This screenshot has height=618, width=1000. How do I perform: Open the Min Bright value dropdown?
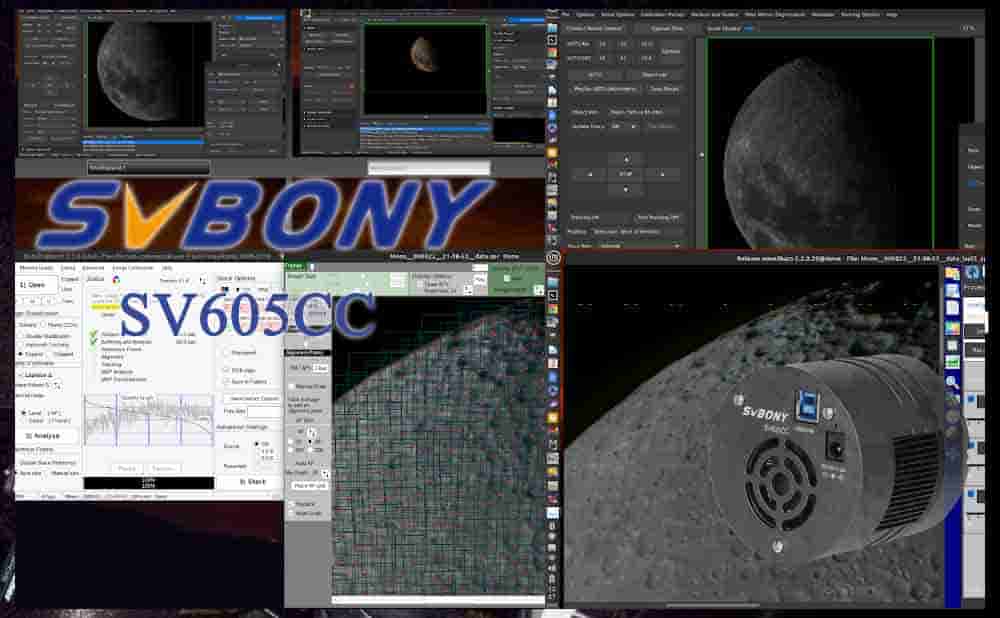tap(326, 472)
